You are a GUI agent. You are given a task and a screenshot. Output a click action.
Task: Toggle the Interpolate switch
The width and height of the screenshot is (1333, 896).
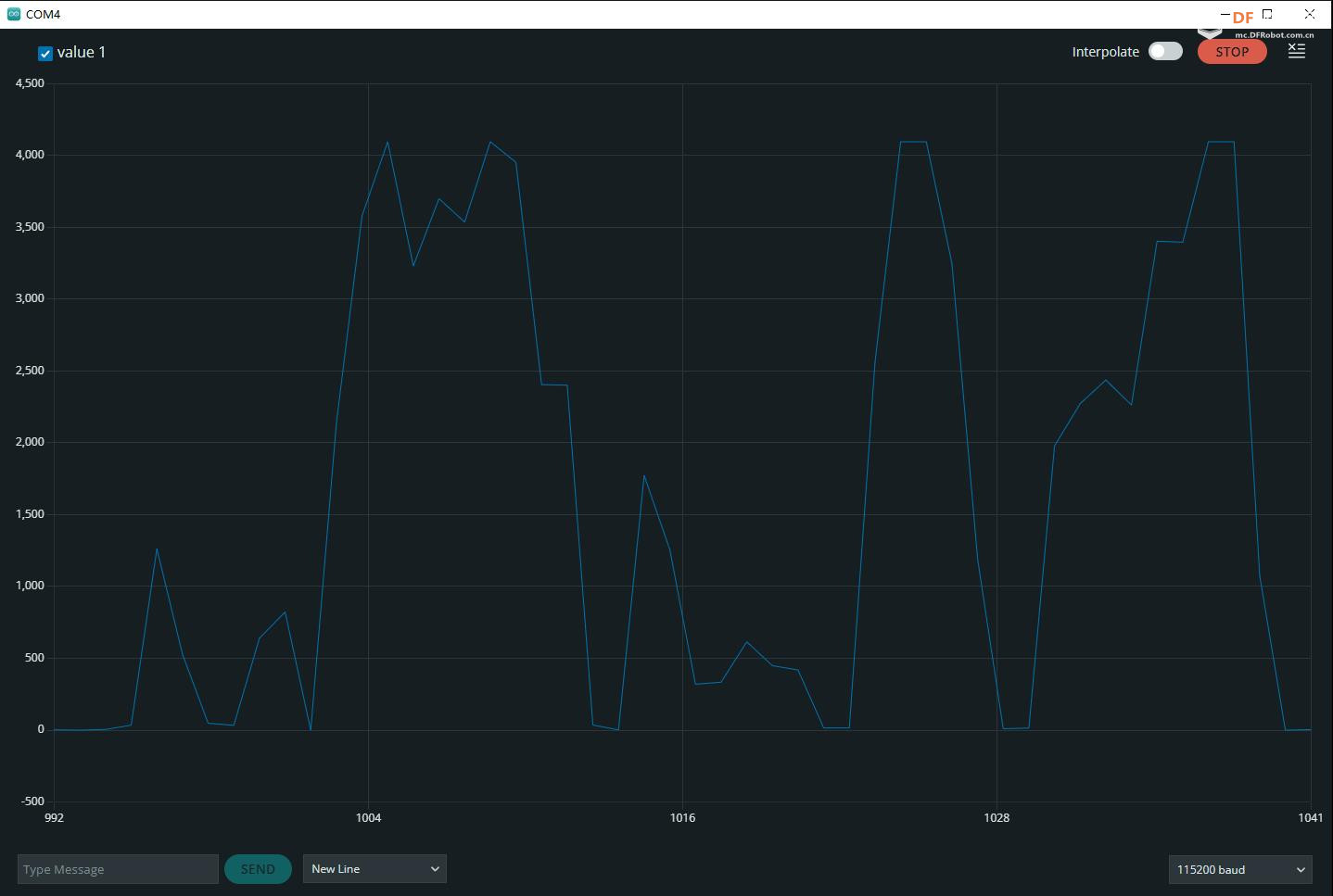click(x=1165, y=52)
